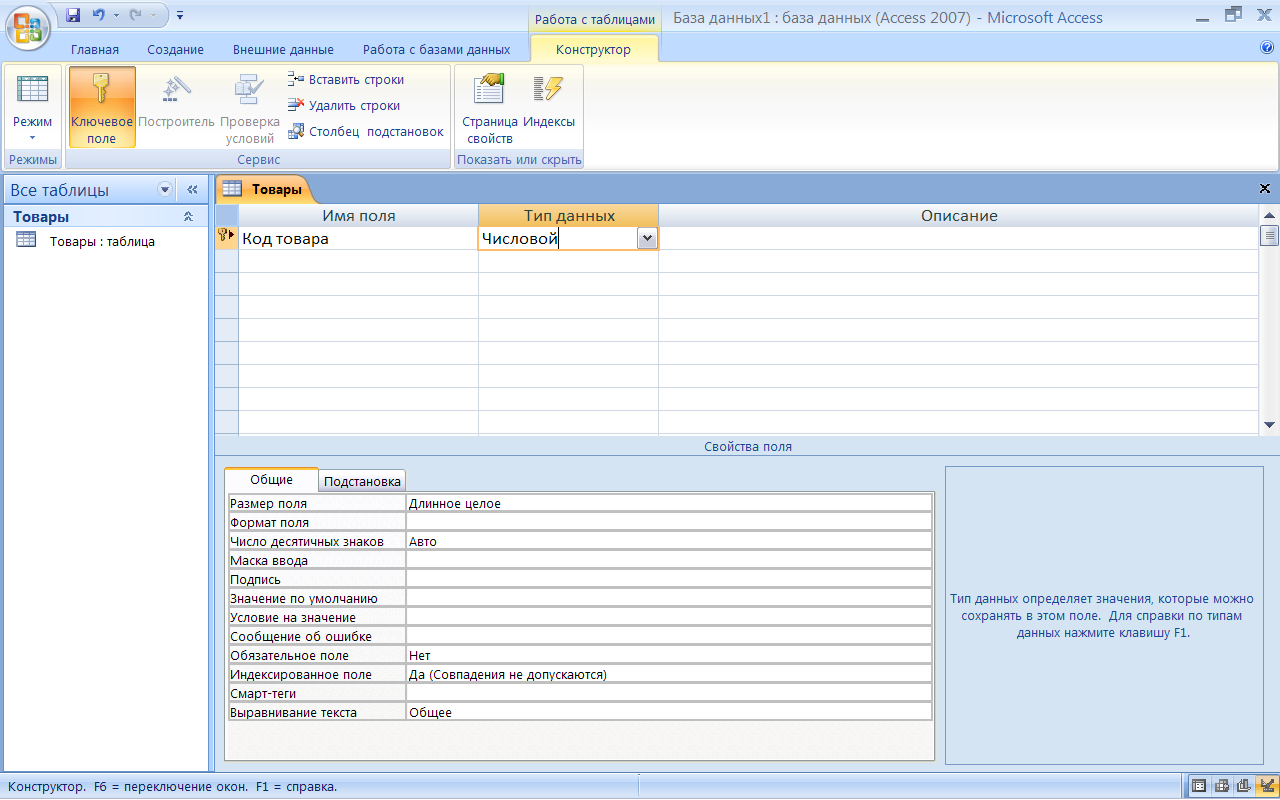Close the Товары document with the X
This screenshot has height=800, width=1280.
tap(1265, 188)
